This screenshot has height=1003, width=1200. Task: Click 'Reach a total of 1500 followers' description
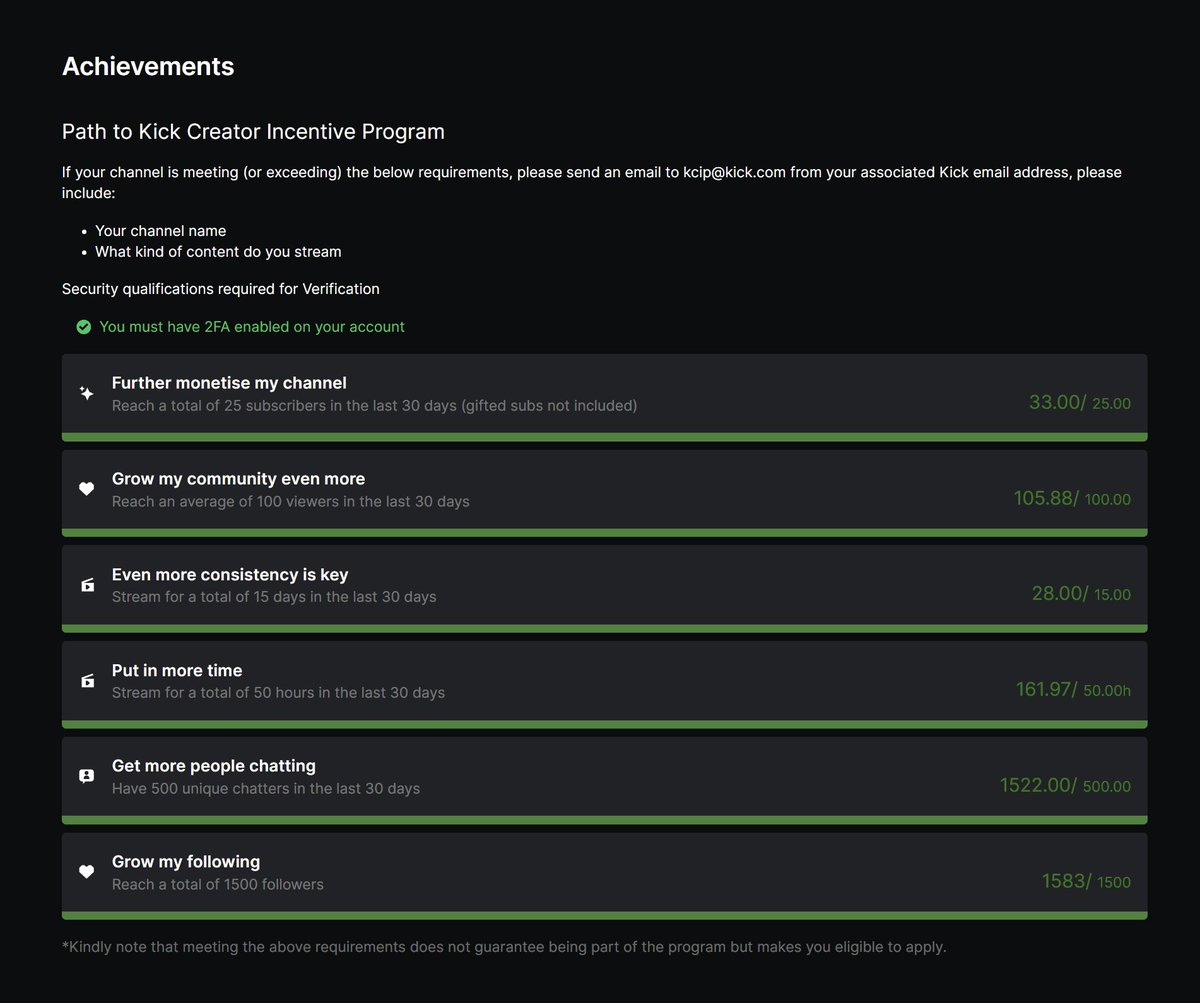click(x=218, y=885)
